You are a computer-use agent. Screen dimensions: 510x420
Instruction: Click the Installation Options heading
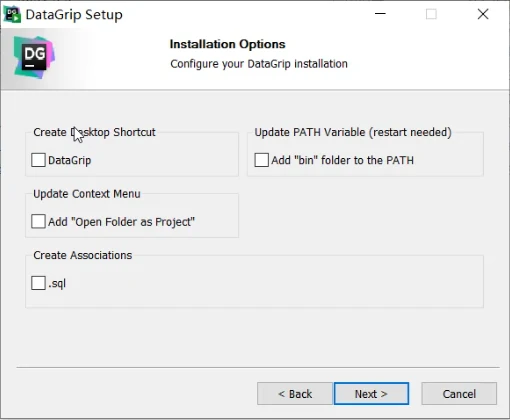(227, 44)
